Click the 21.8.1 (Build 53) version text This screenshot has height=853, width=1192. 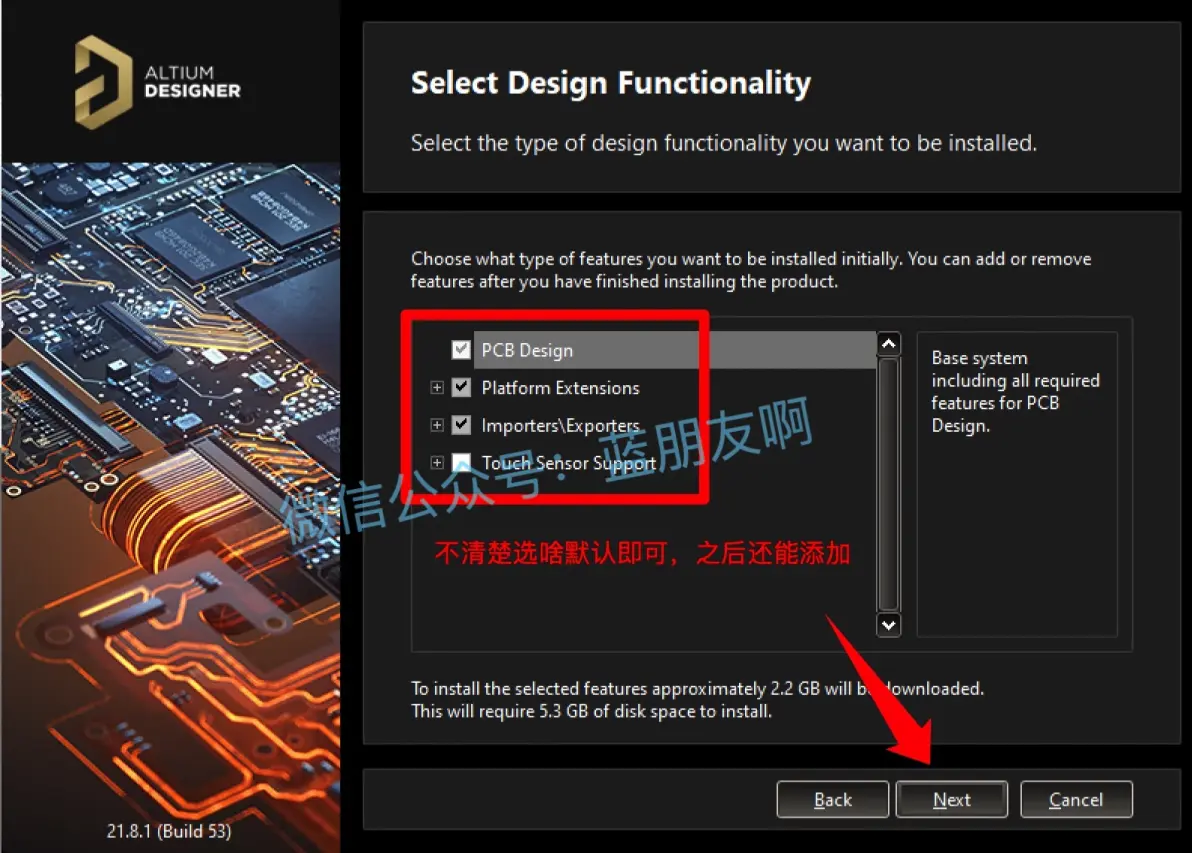coord(169,831)
